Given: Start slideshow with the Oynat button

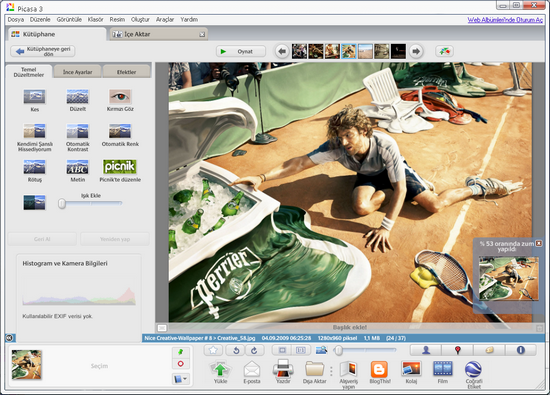Looking at the screenshot, I should 241,51.
